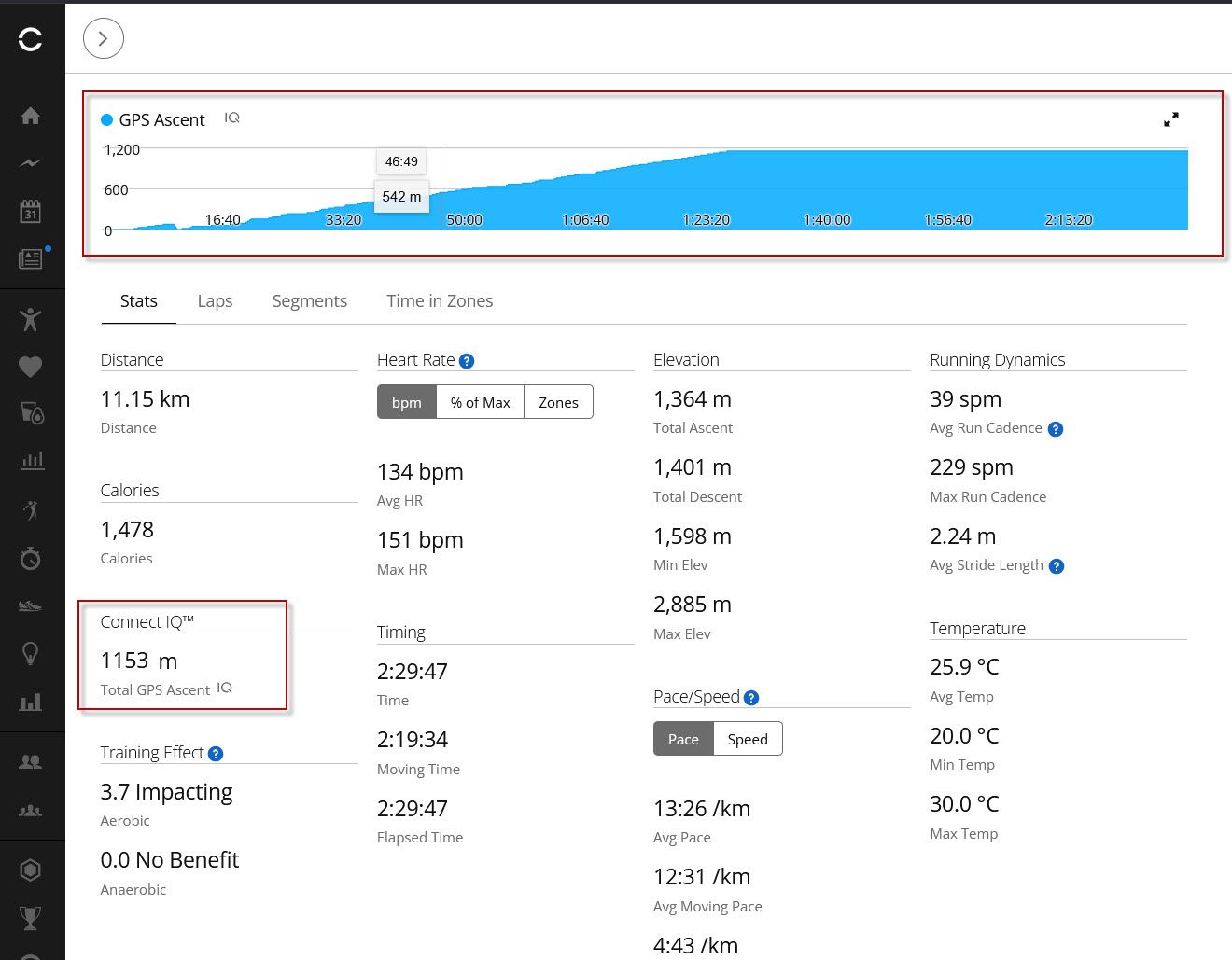The height and width of the screenshot is (960, 1232).
Task: Open the Insights lightbulb icon
Action: [30, 653]
